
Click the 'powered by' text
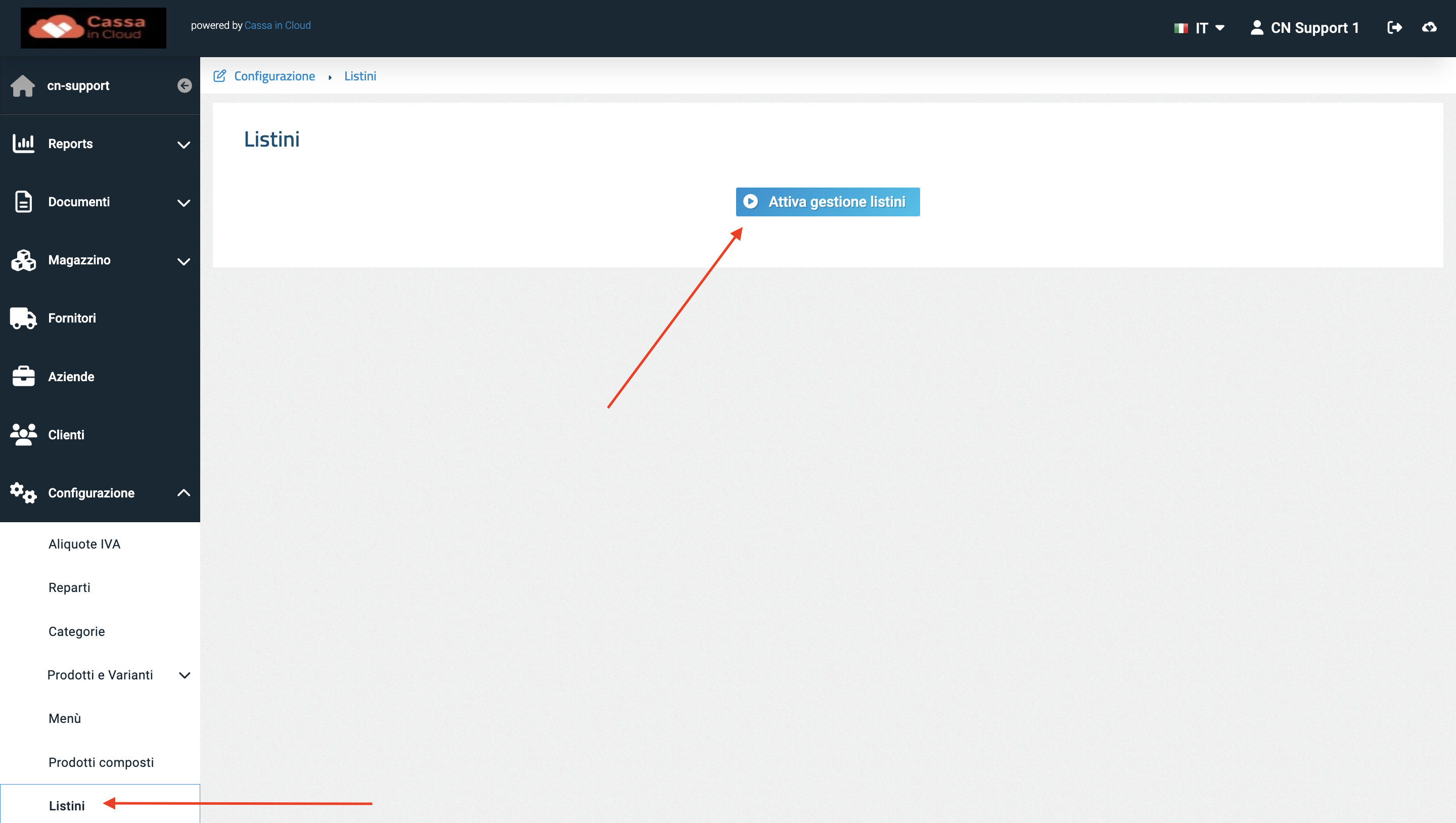[x=216, y=25]
